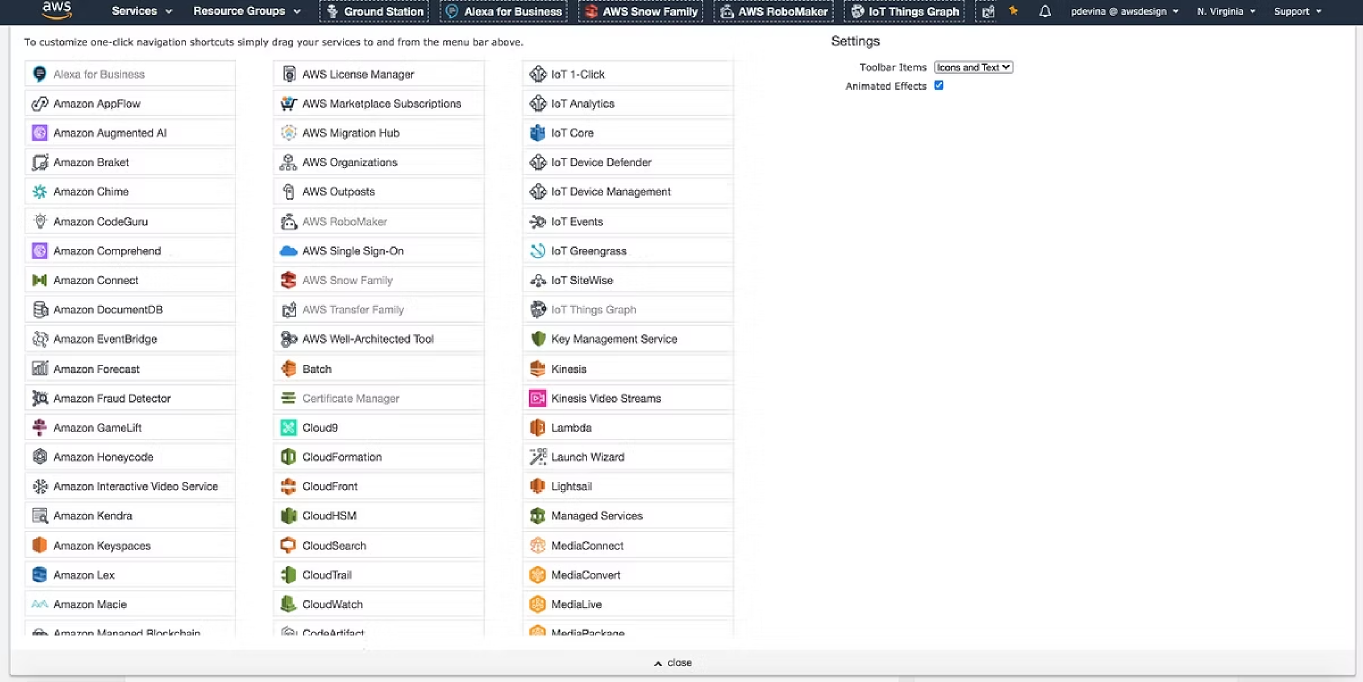Click the AWS logo home icon

[57, 11]
